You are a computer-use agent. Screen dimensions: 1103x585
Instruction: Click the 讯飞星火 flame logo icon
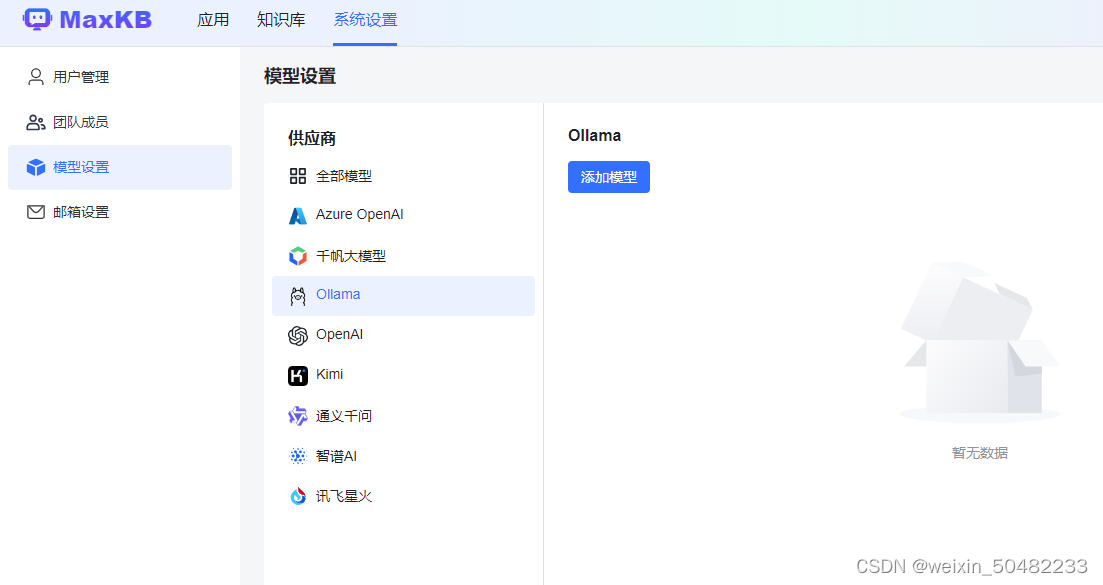[298, 496]
